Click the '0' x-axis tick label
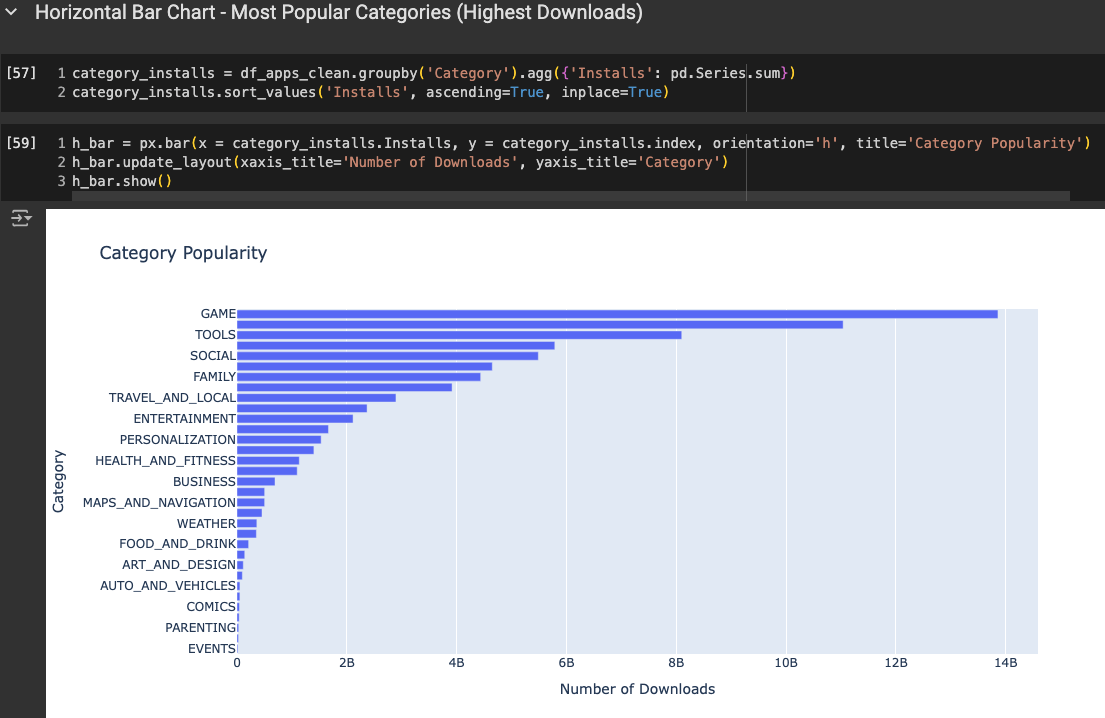 [237, 663]
